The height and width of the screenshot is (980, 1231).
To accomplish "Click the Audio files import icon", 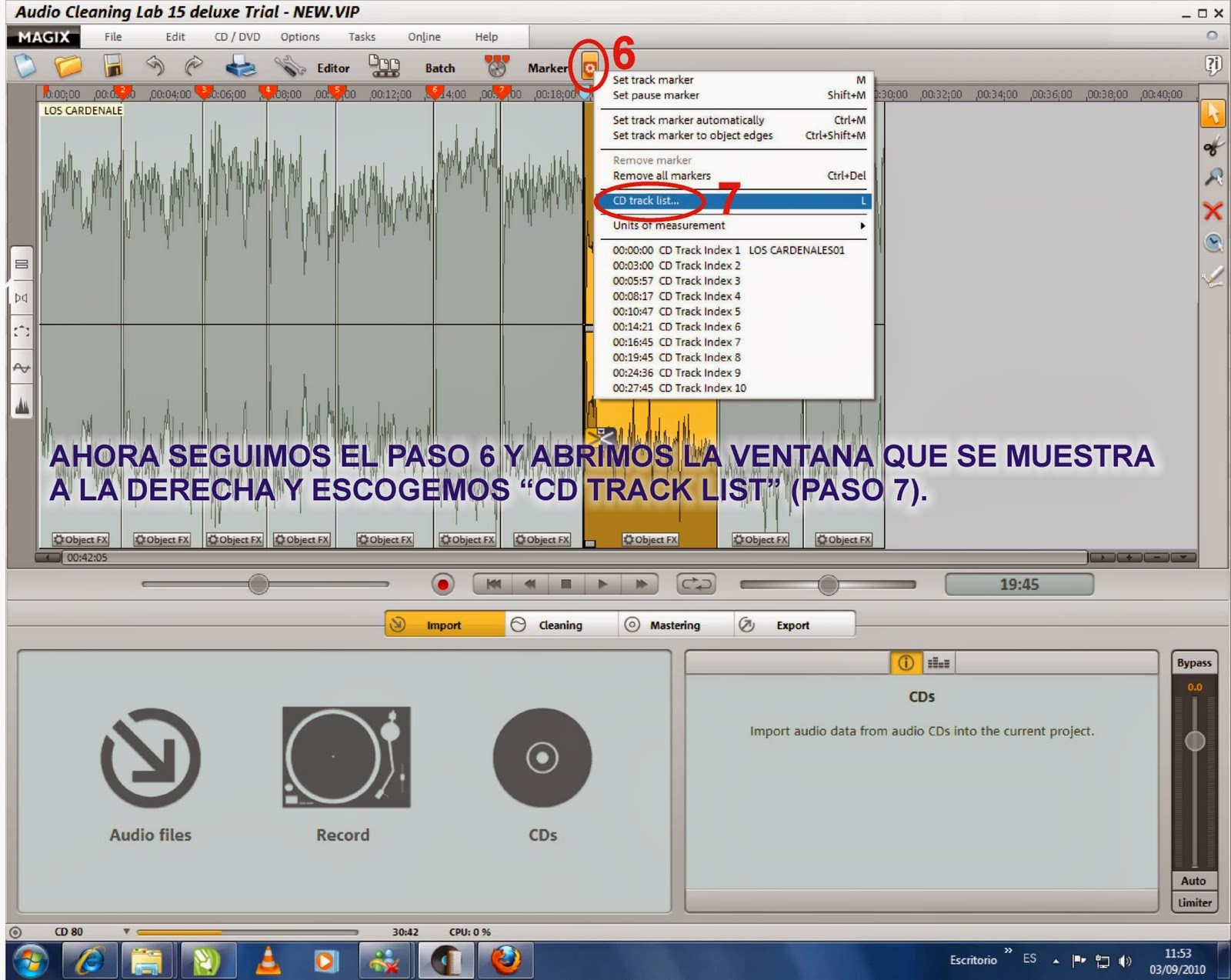I will 150,758.
